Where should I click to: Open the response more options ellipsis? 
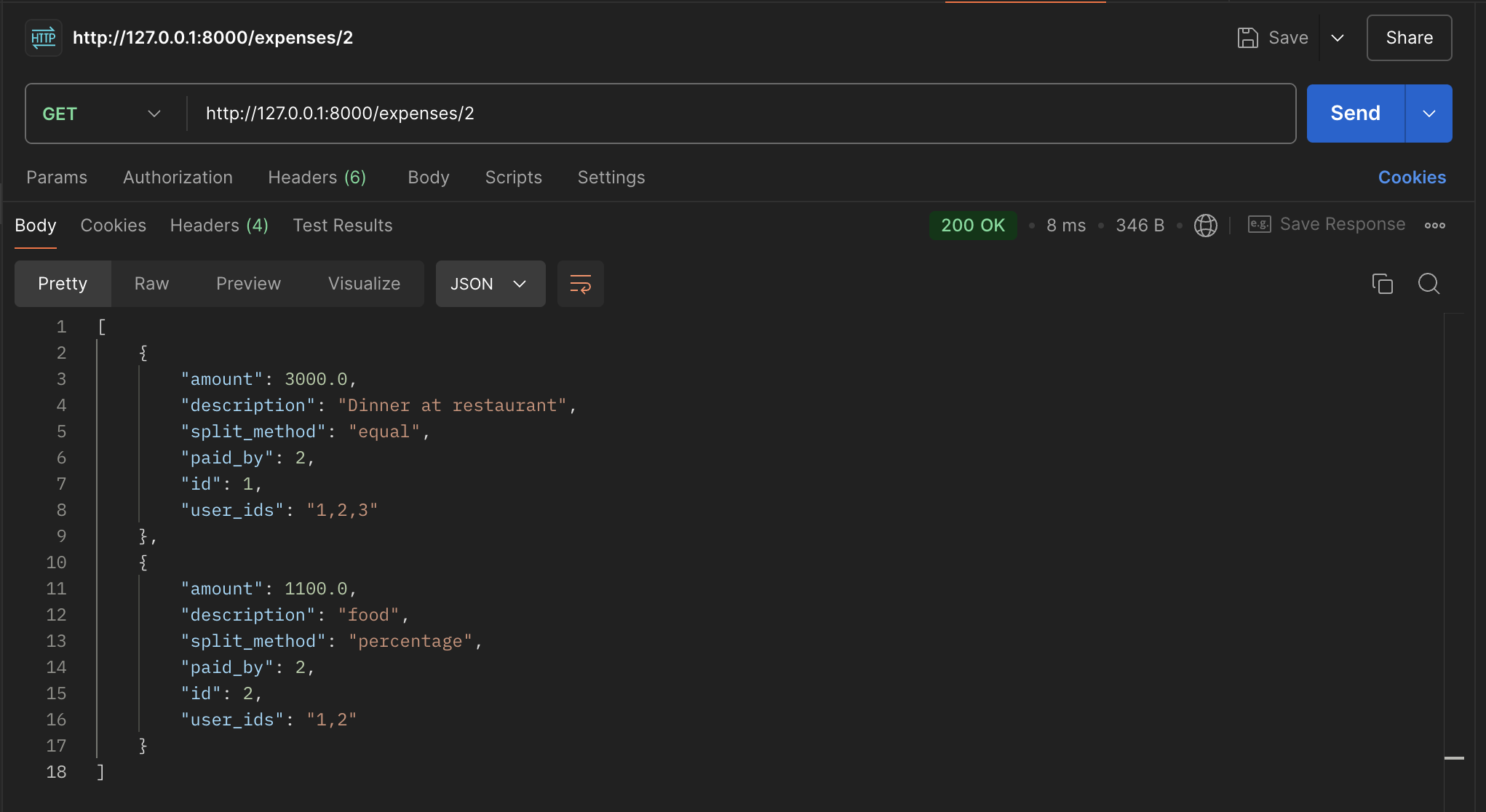(1434, 226)
